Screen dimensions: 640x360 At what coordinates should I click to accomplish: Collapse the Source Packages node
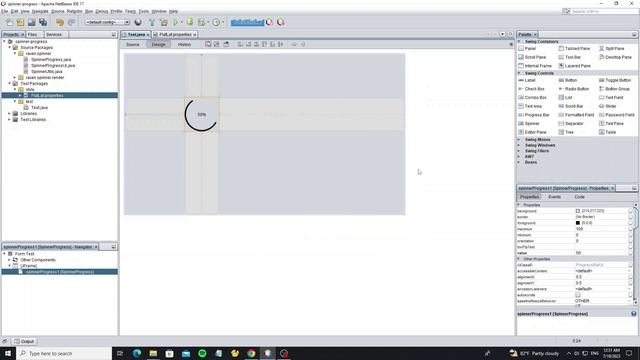pos(10,48)
